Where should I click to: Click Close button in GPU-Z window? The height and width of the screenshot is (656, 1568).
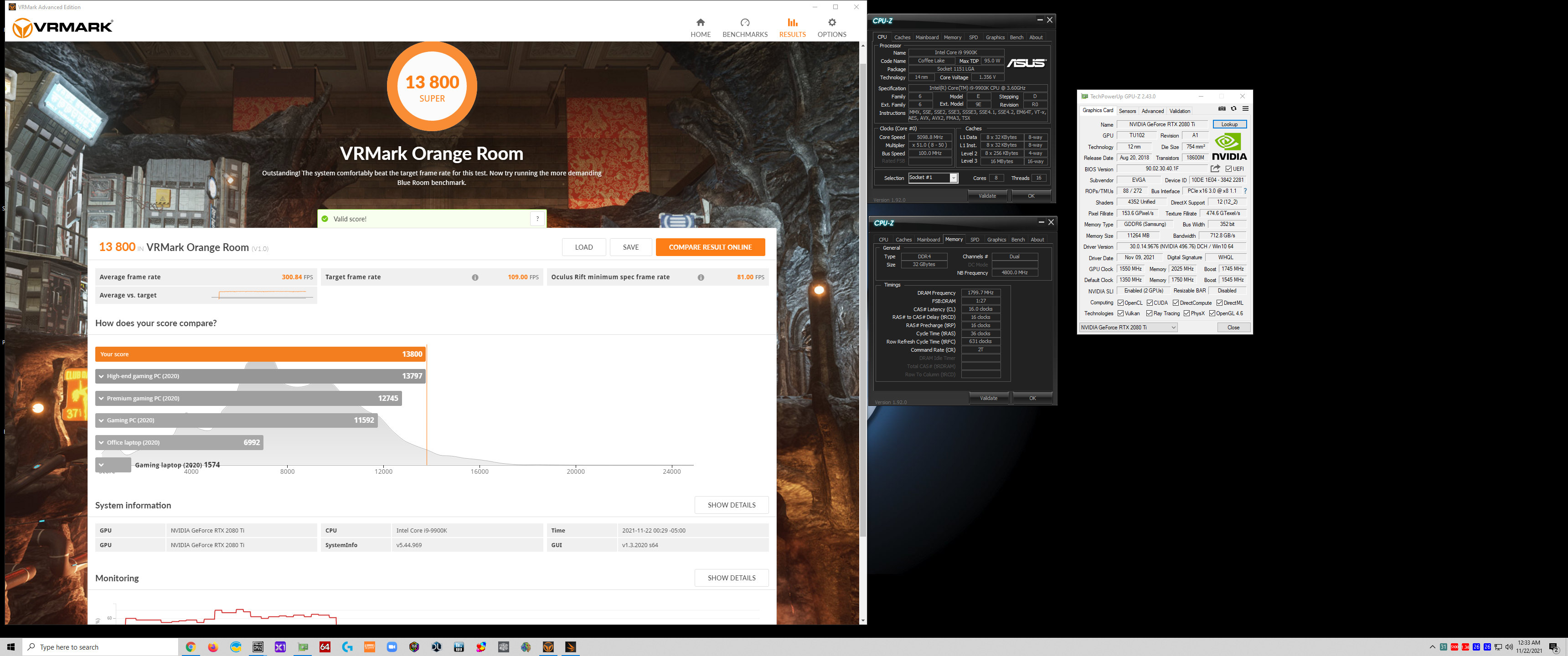(x=1233, y=328)
